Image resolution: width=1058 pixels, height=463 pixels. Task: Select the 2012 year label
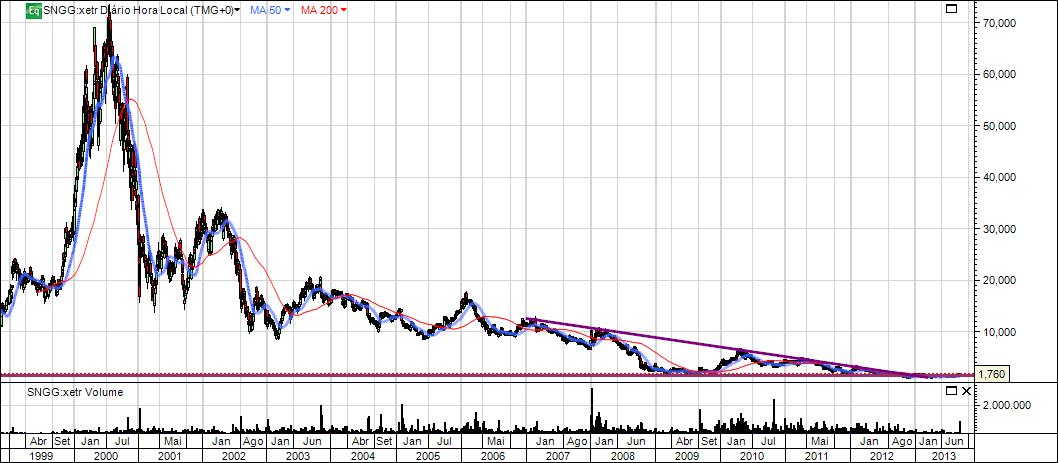coord(882,456)
